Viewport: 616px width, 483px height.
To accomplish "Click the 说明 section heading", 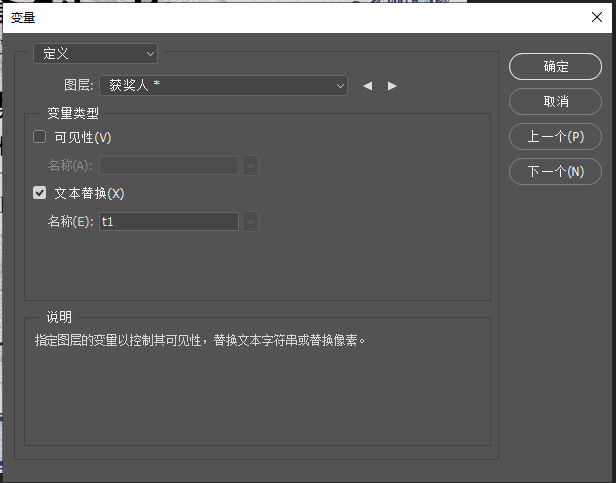I will pos(59,317).
